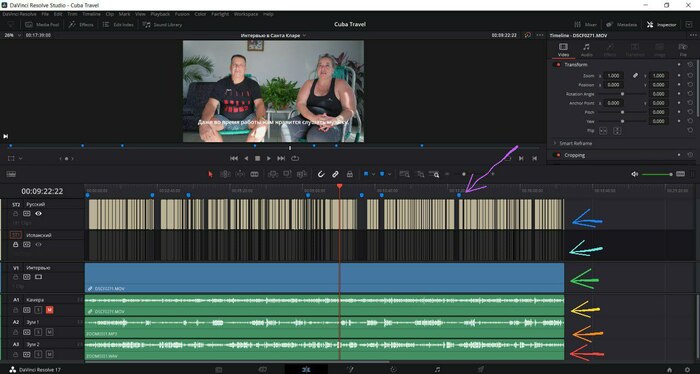The height and width of the screenshot is (374, 700).
Task: Switch to the Audio inspector tab
Action: [587, 50]
